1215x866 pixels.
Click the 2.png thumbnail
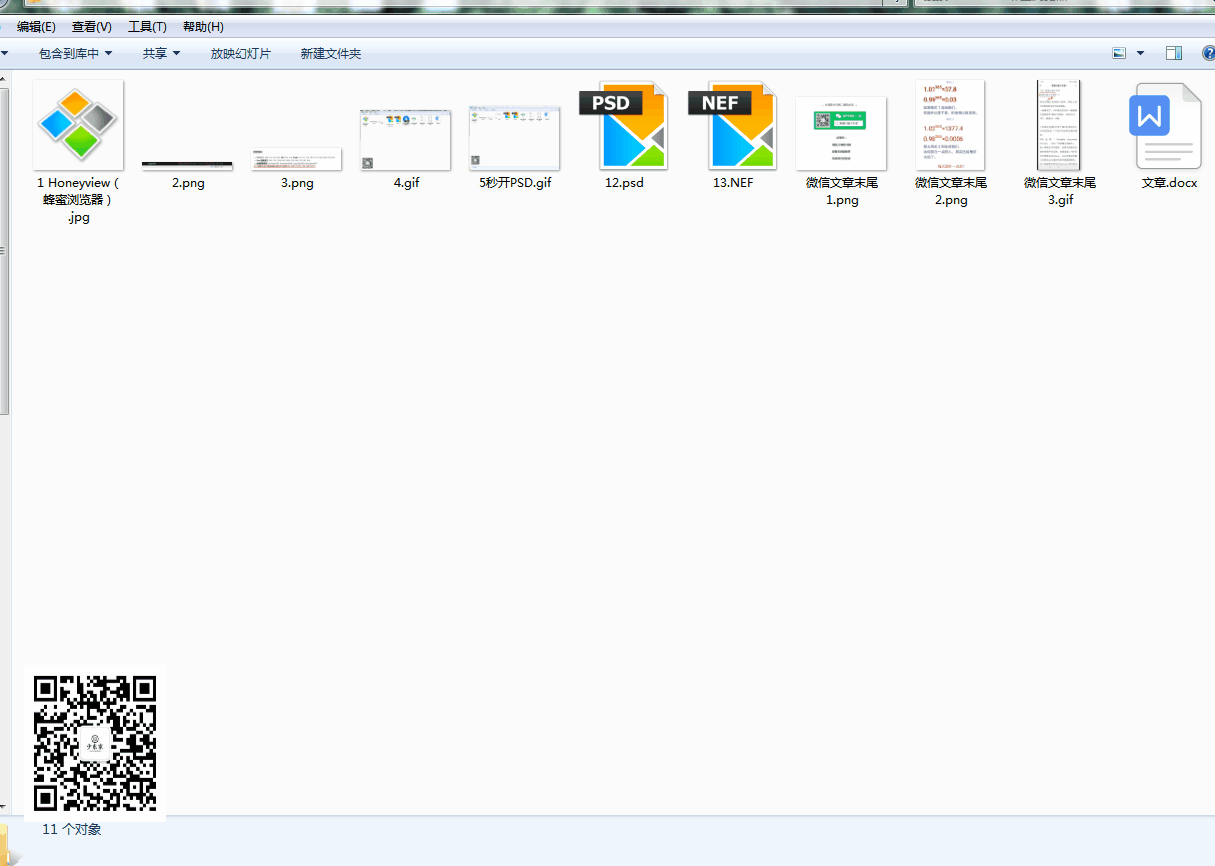[x=187, y=165]
